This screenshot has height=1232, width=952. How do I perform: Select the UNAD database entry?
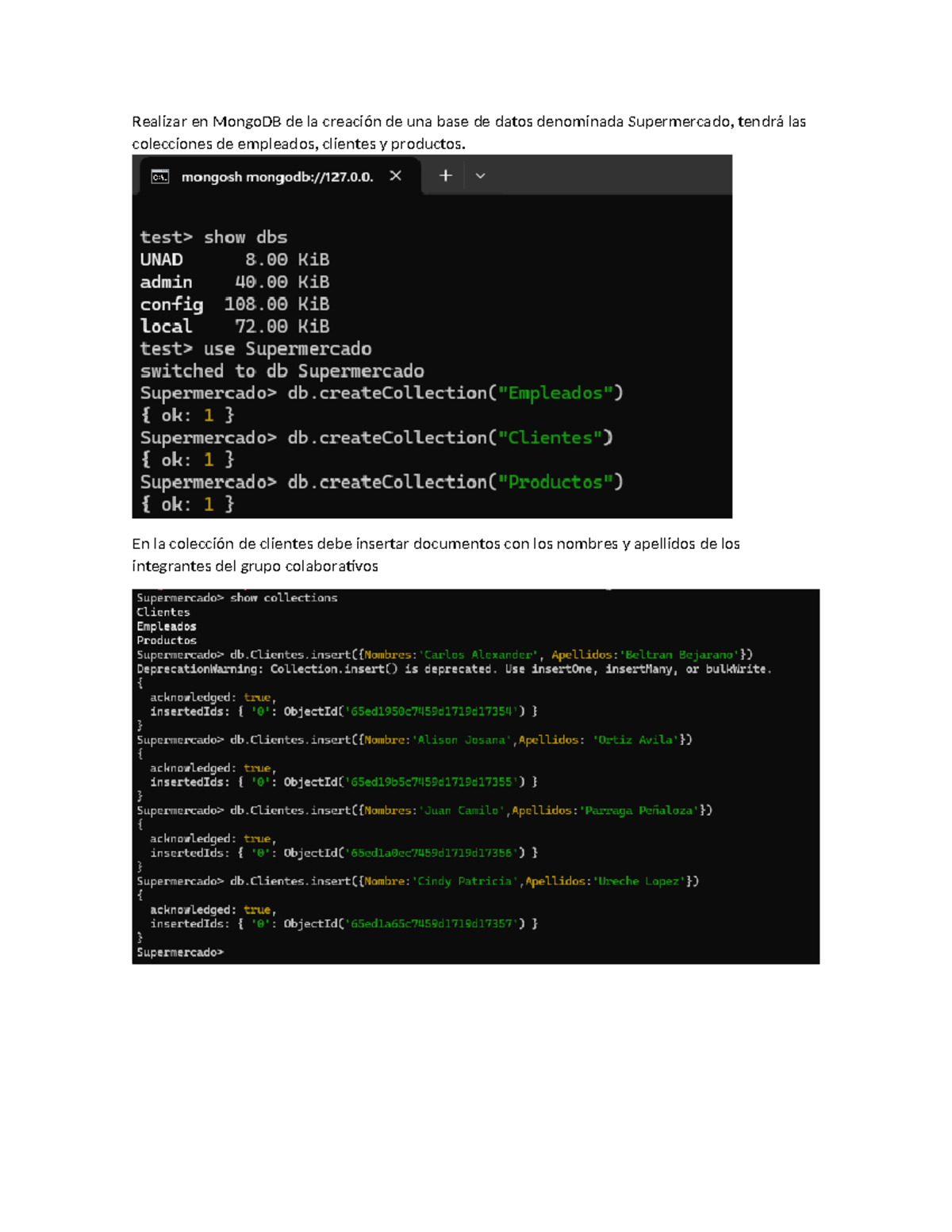coord(161,259)
